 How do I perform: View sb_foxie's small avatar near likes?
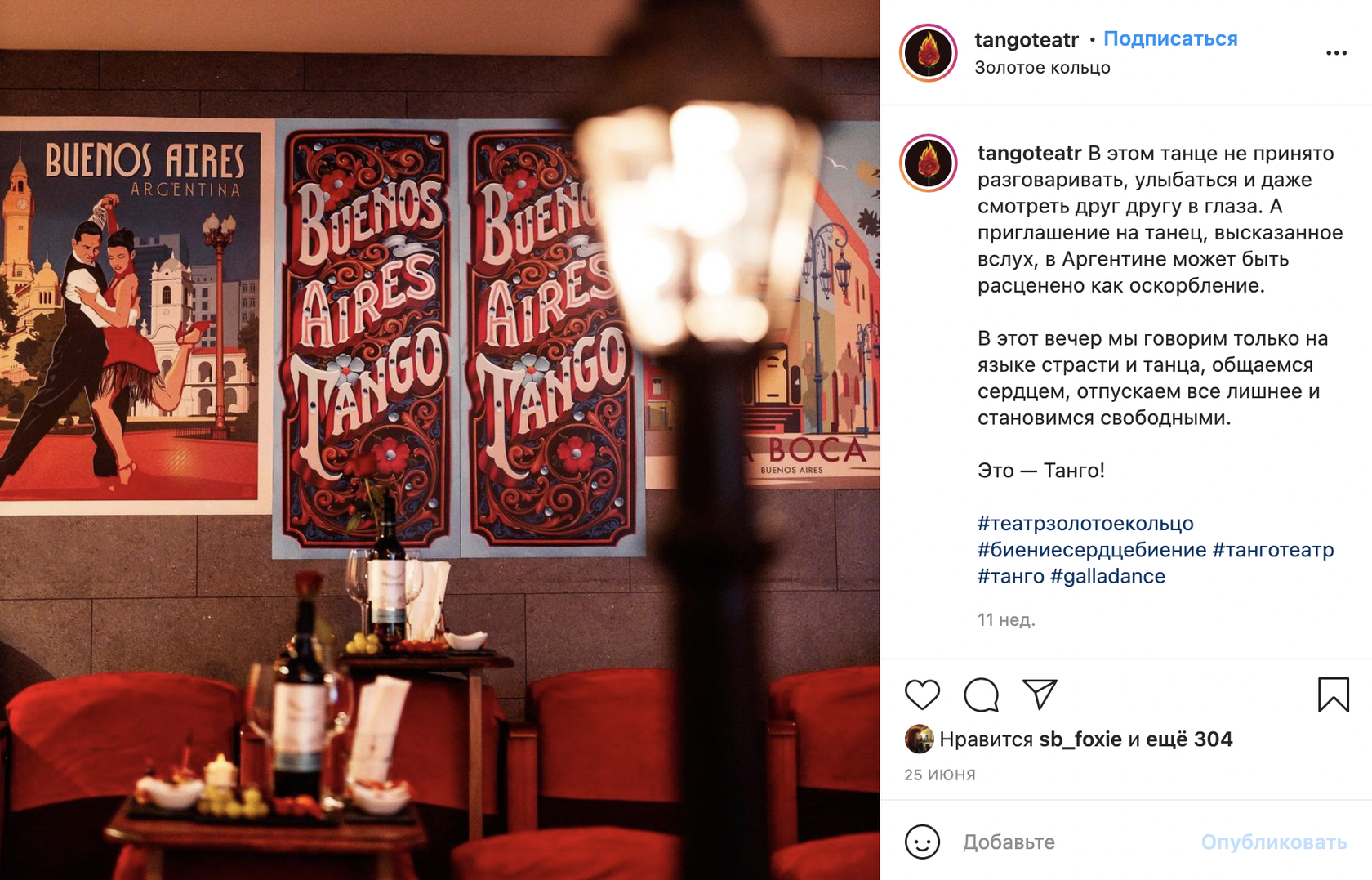(919, 739)
